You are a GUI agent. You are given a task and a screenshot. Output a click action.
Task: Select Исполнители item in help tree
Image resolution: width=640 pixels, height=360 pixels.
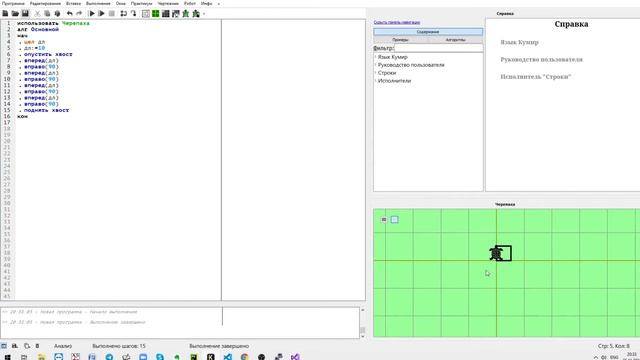pyautogui.click(x=394, y=81)
